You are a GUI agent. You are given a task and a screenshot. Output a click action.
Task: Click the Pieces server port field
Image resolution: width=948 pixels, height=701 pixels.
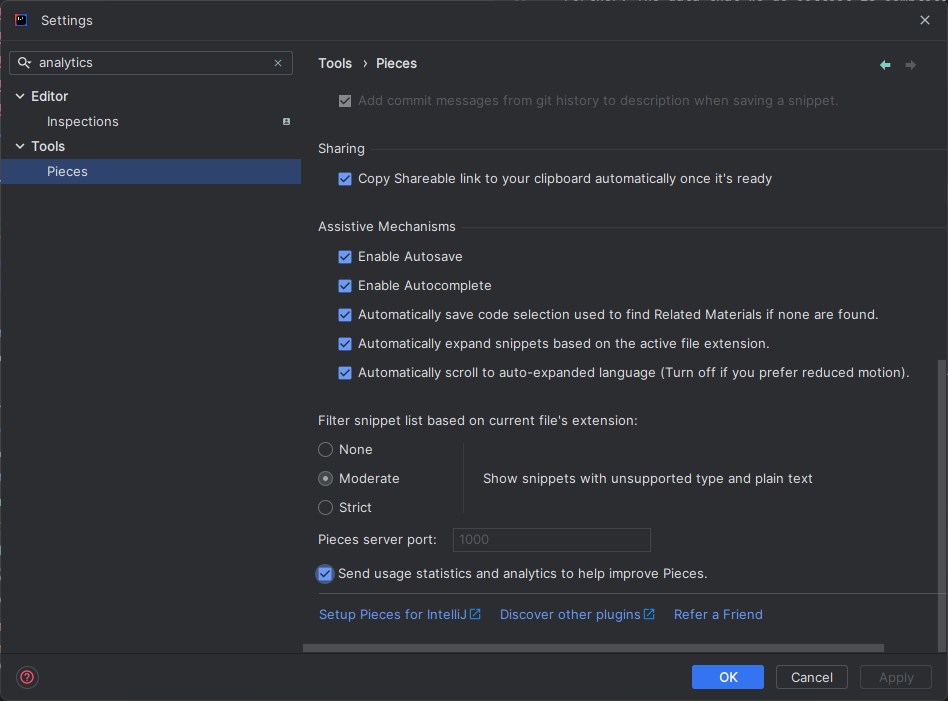[x=551, y=540]
